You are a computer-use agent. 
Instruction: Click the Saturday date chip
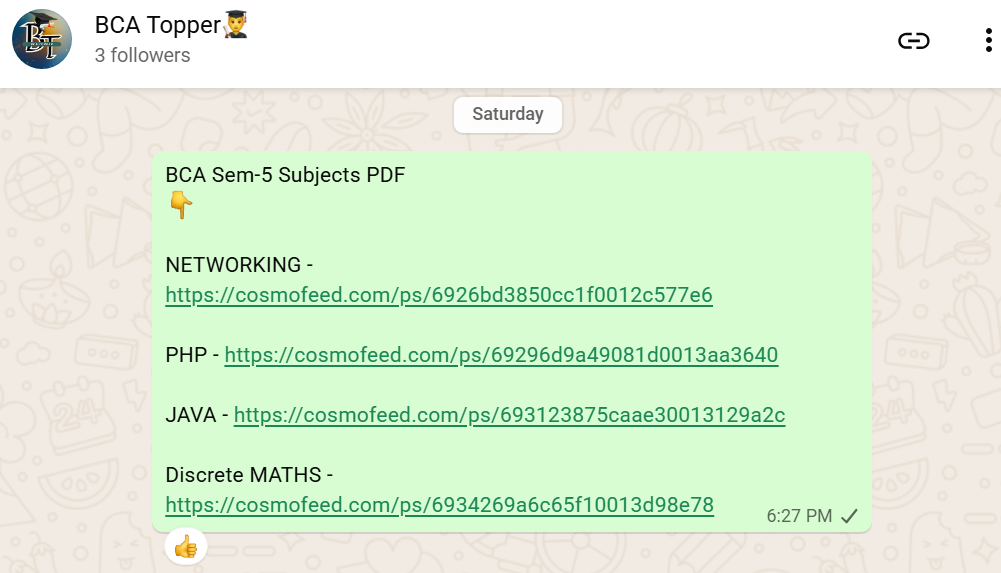pos(507,114)
